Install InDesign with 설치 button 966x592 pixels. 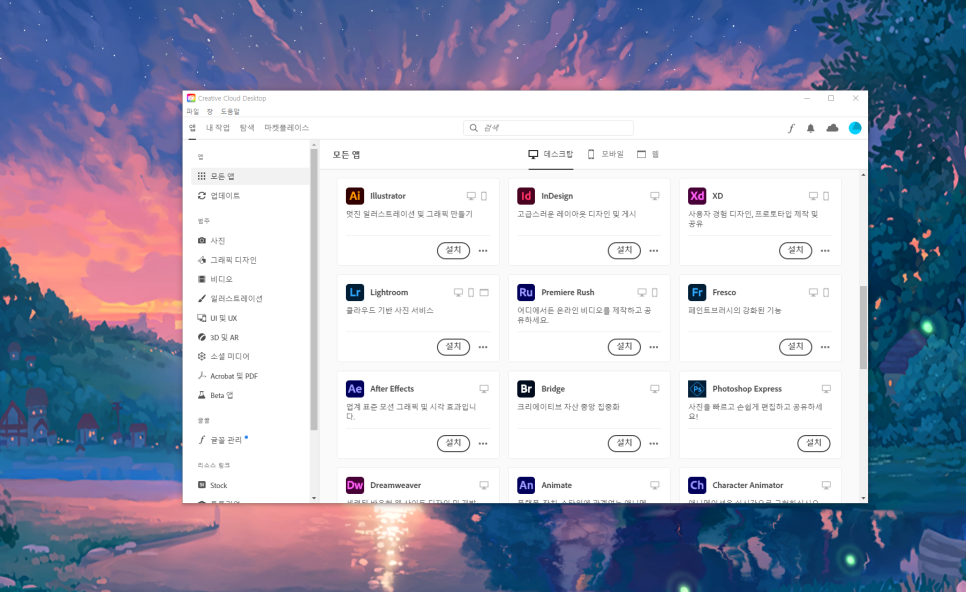624,250
